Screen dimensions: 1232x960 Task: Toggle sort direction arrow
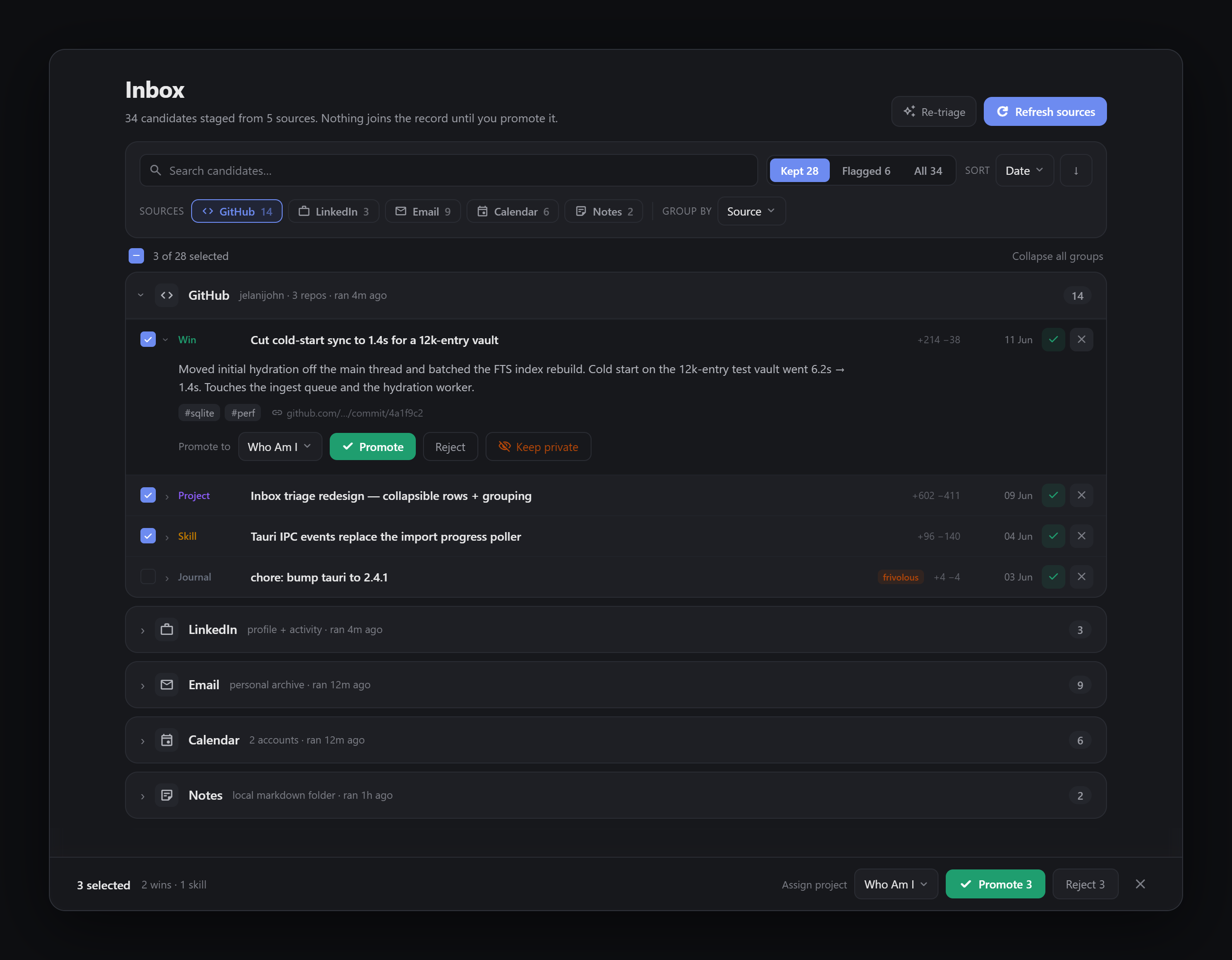coord(1076,170)
